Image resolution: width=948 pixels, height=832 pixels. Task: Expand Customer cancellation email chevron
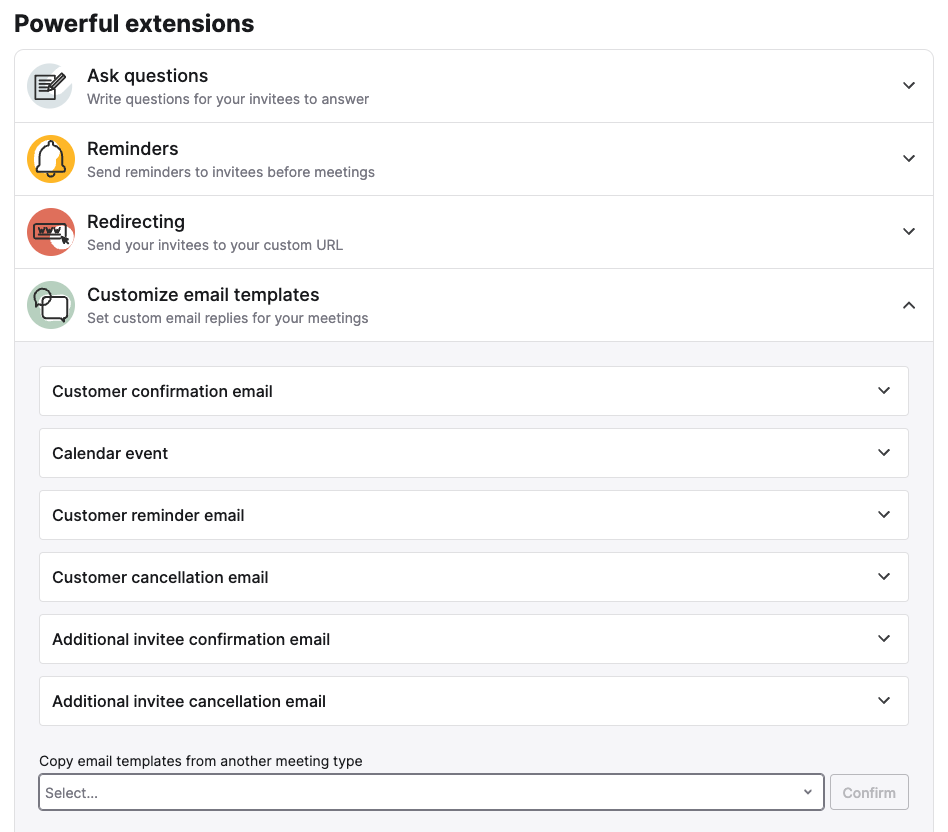pos(883,576)
